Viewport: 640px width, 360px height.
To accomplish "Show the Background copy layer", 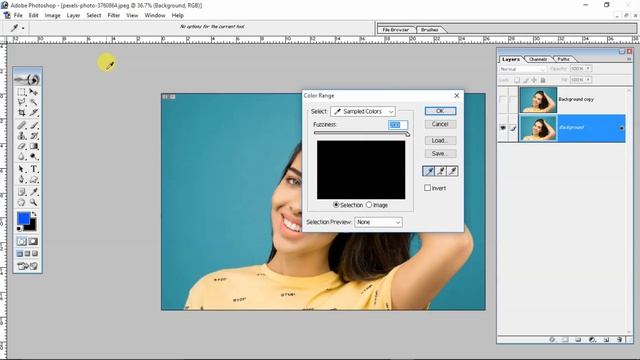I will (x=503, y=100).
